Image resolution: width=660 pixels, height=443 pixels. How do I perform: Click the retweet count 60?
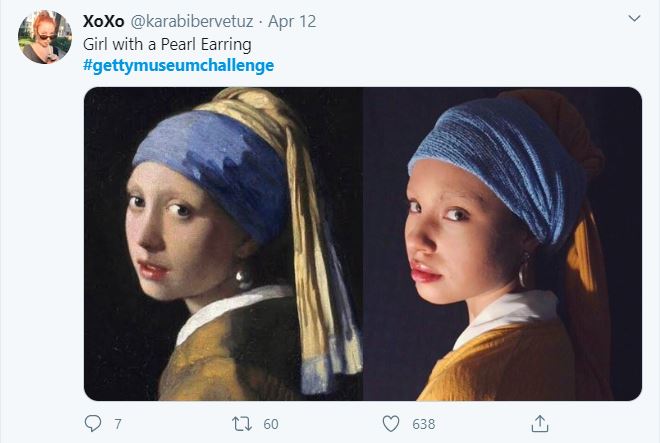click(x=271, y=424)
